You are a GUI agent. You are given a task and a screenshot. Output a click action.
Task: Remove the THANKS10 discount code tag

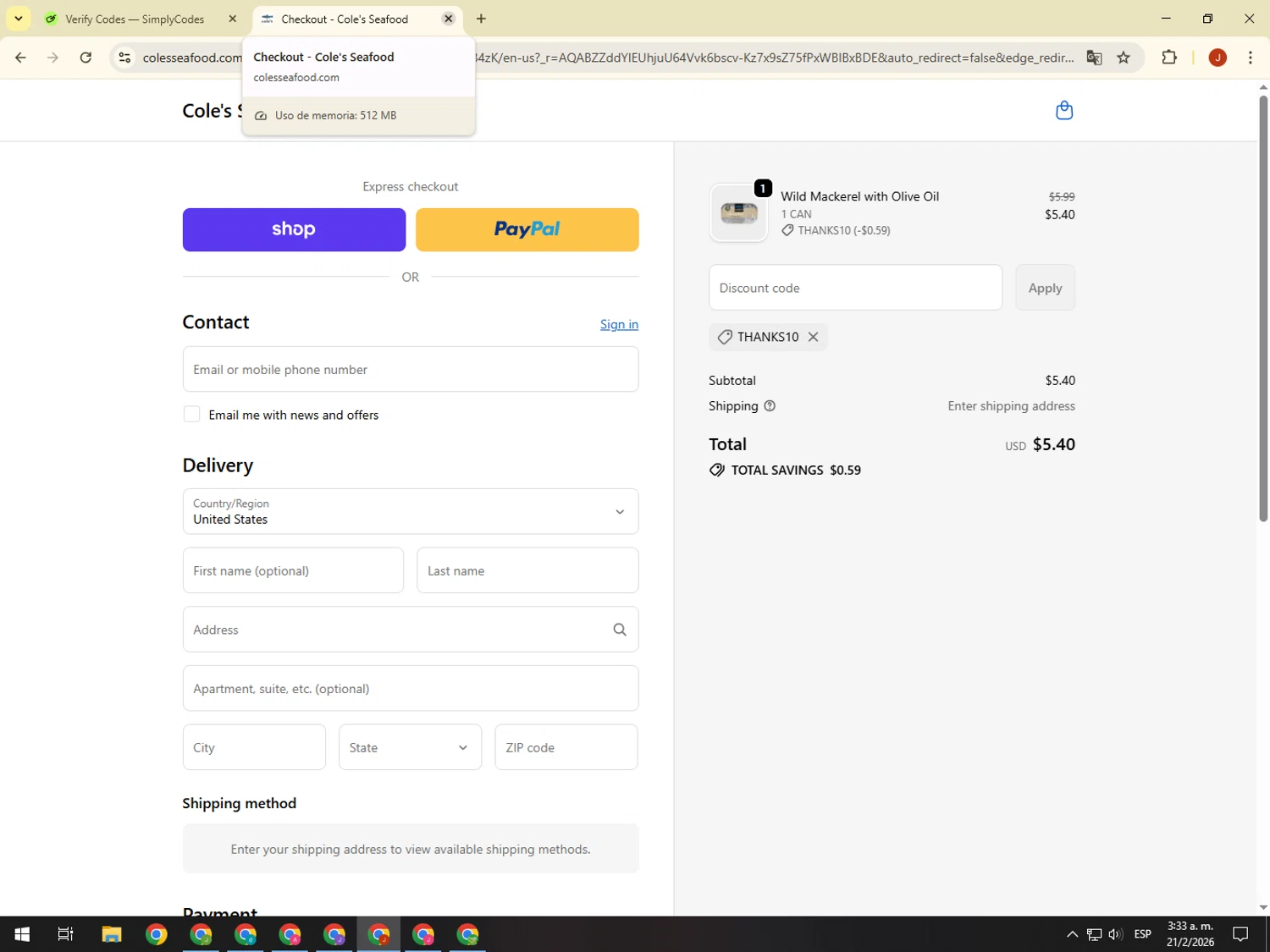[x=813, y=337]
